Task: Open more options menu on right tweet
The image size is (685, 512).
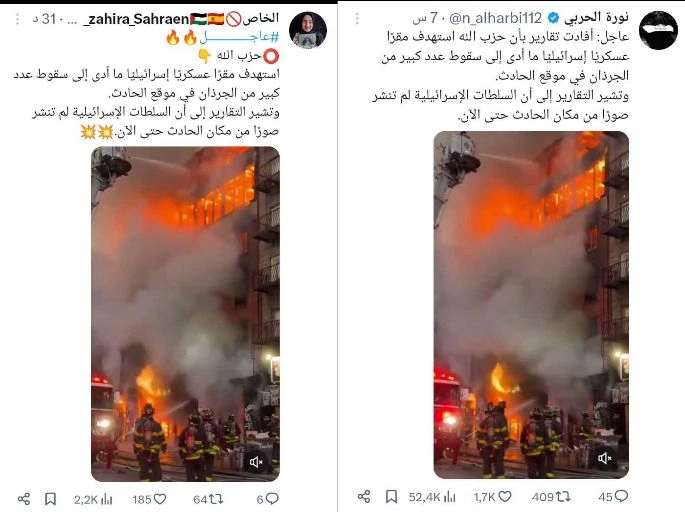Action: (357, 18)
